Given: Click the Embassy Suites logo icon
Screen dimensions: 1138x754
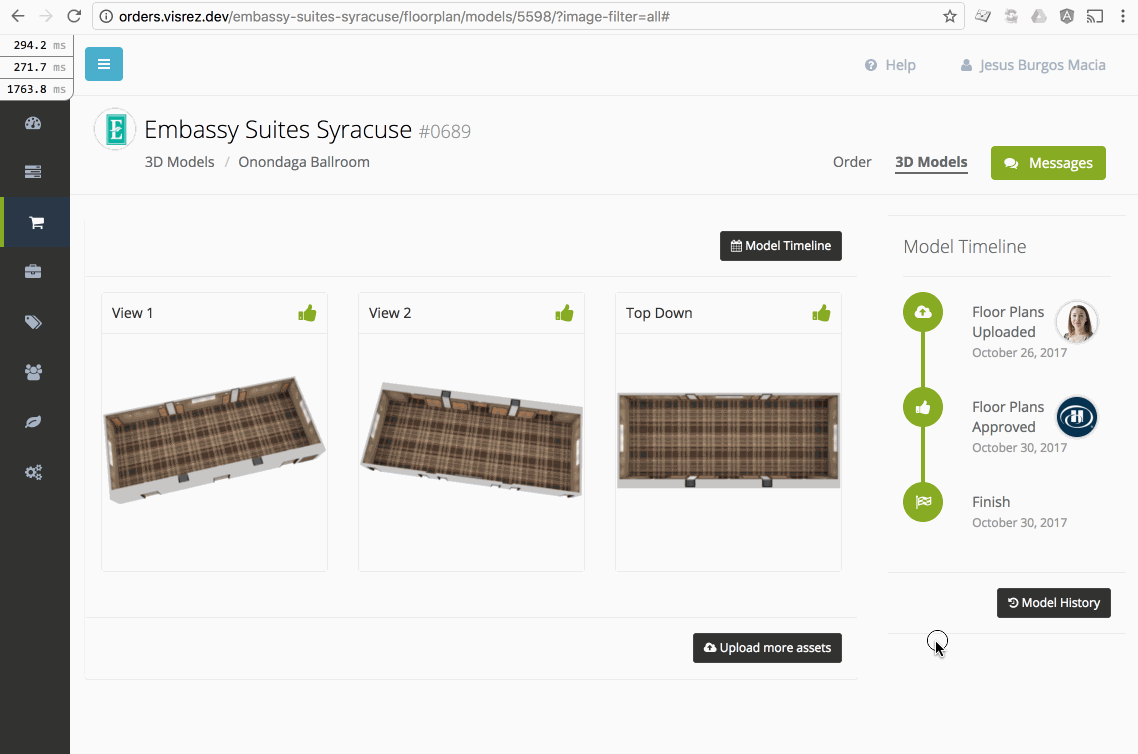Looking at the screenshot, I should [115, 129].
